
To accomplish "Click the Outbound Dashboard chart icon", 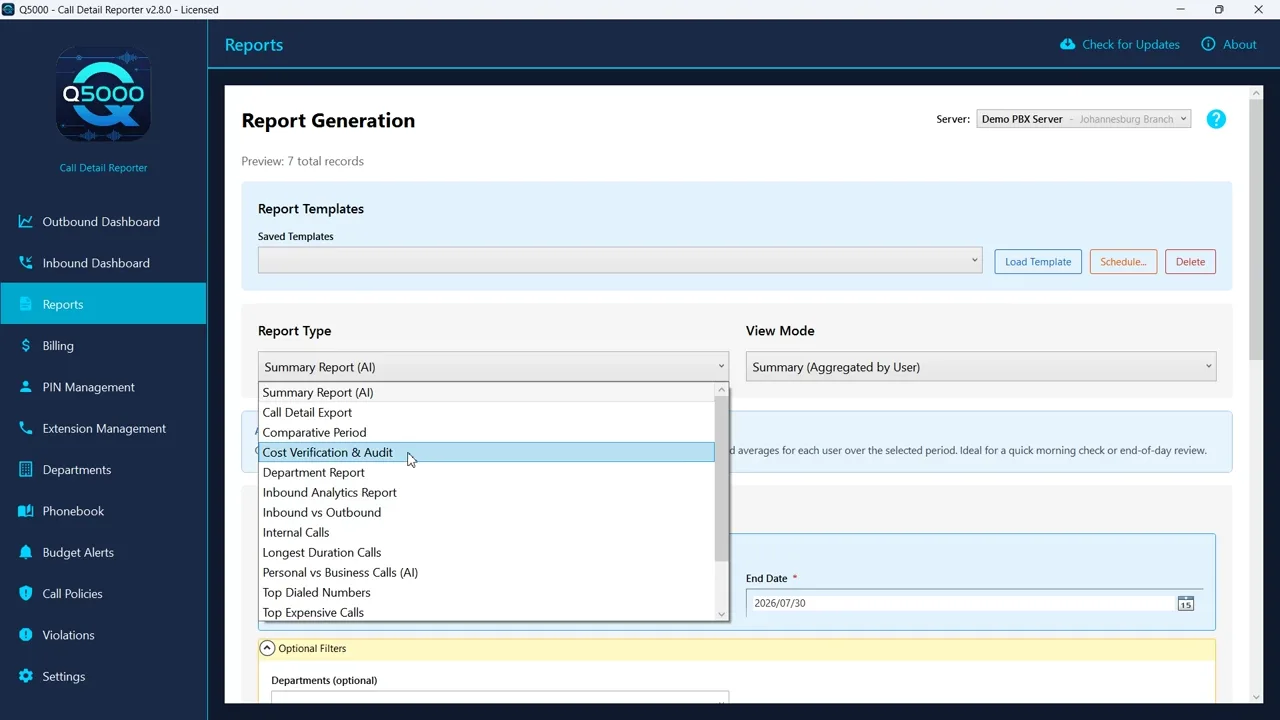I will (x=26, y=222).
